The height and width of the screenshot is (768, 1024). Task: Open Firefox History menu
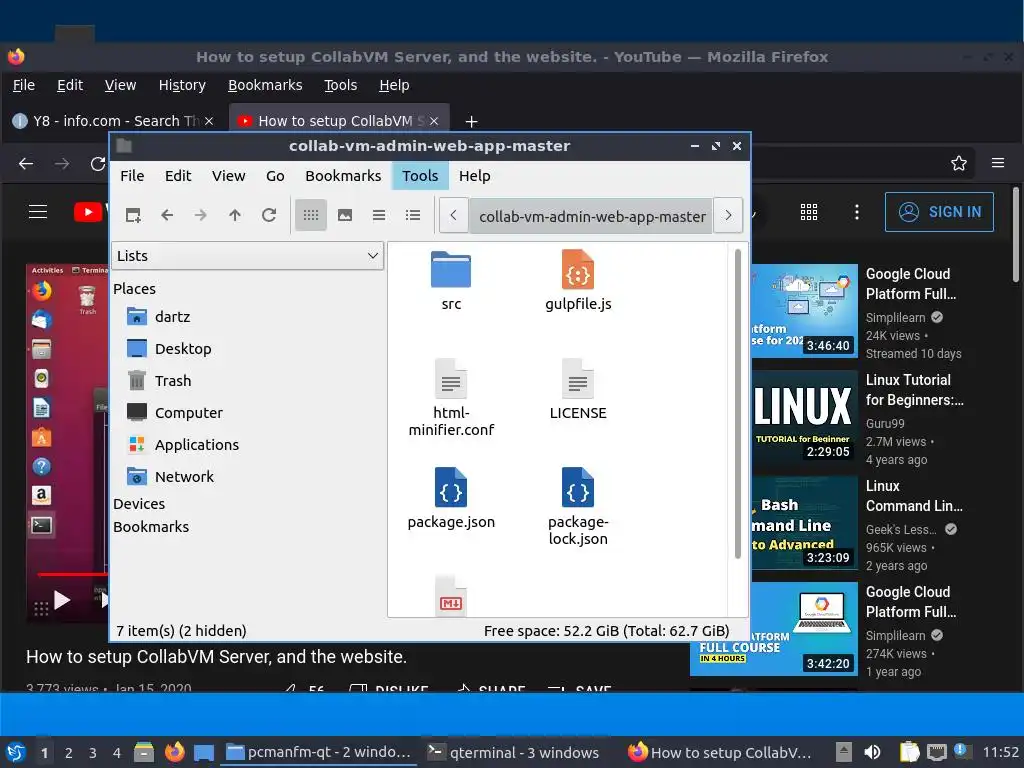click(x=182, y=85)
